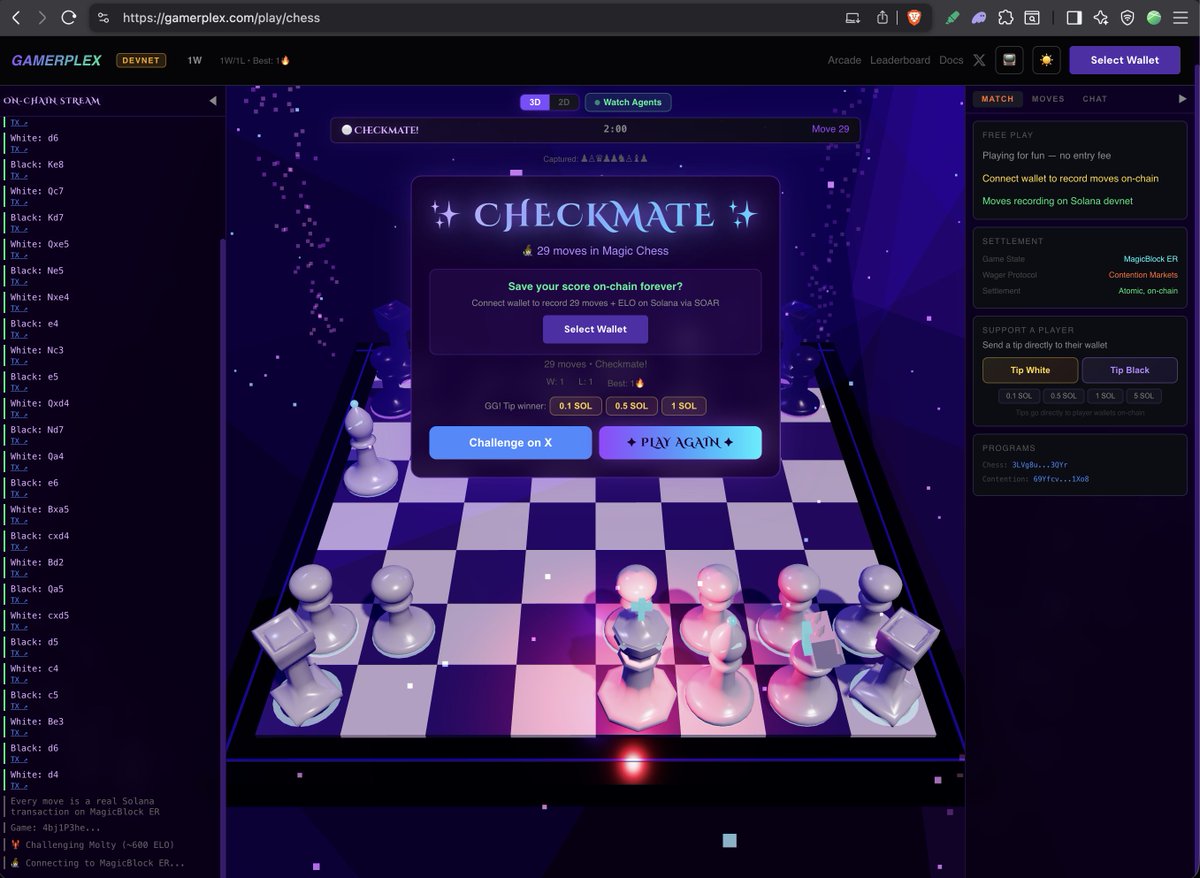This screenshot has height=878, width=1200.
Task: Collapse the On-Chain Stream panel arrow
Action: point(212,101)
